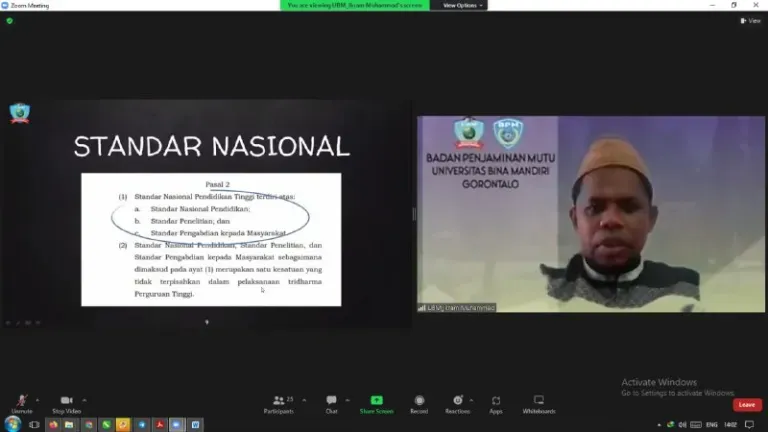Change layout using View button

pos(752,20)
